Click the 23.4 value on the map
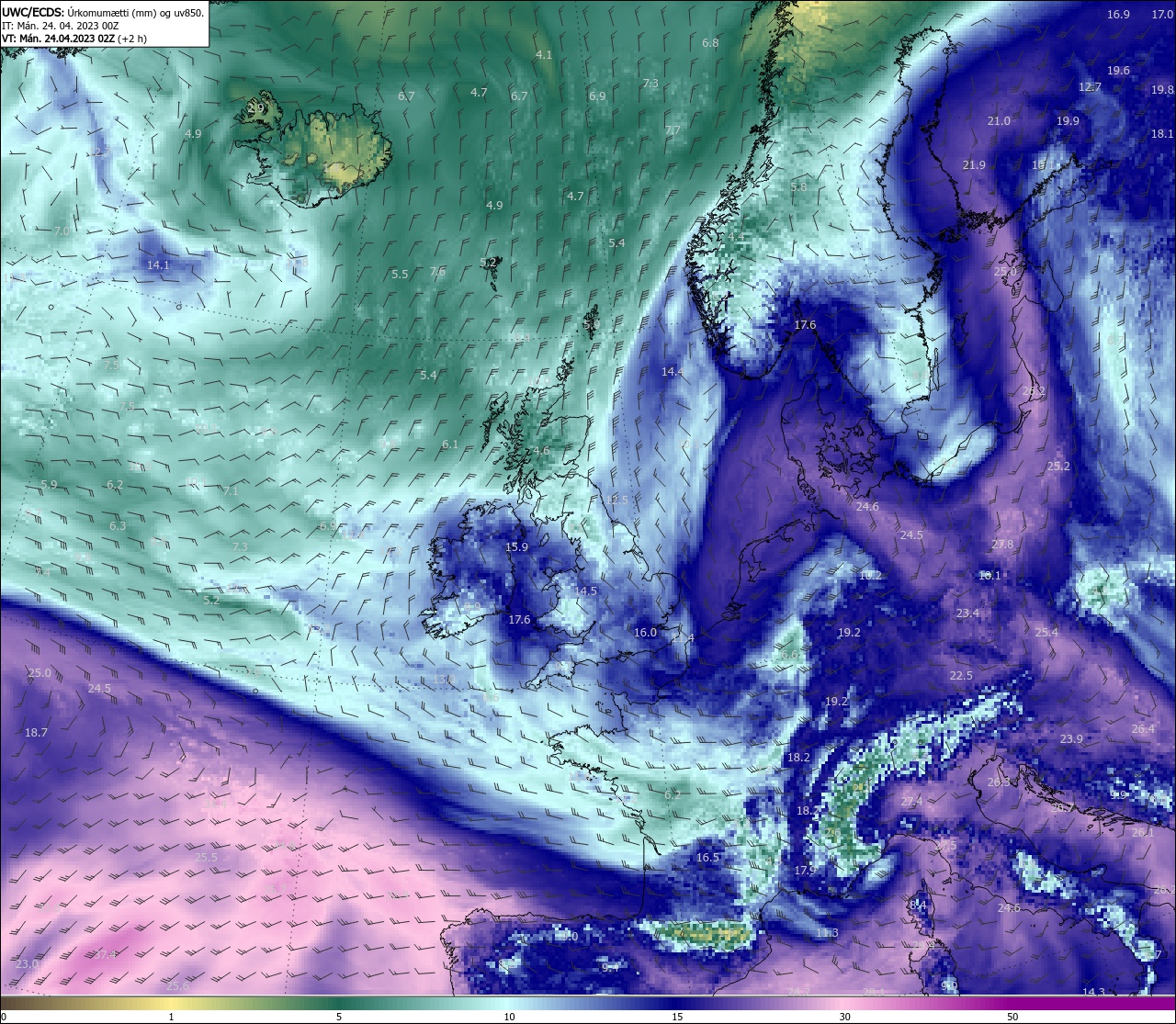The image size is (1176, 1024). pyautogui.click(x=967, y=613)
